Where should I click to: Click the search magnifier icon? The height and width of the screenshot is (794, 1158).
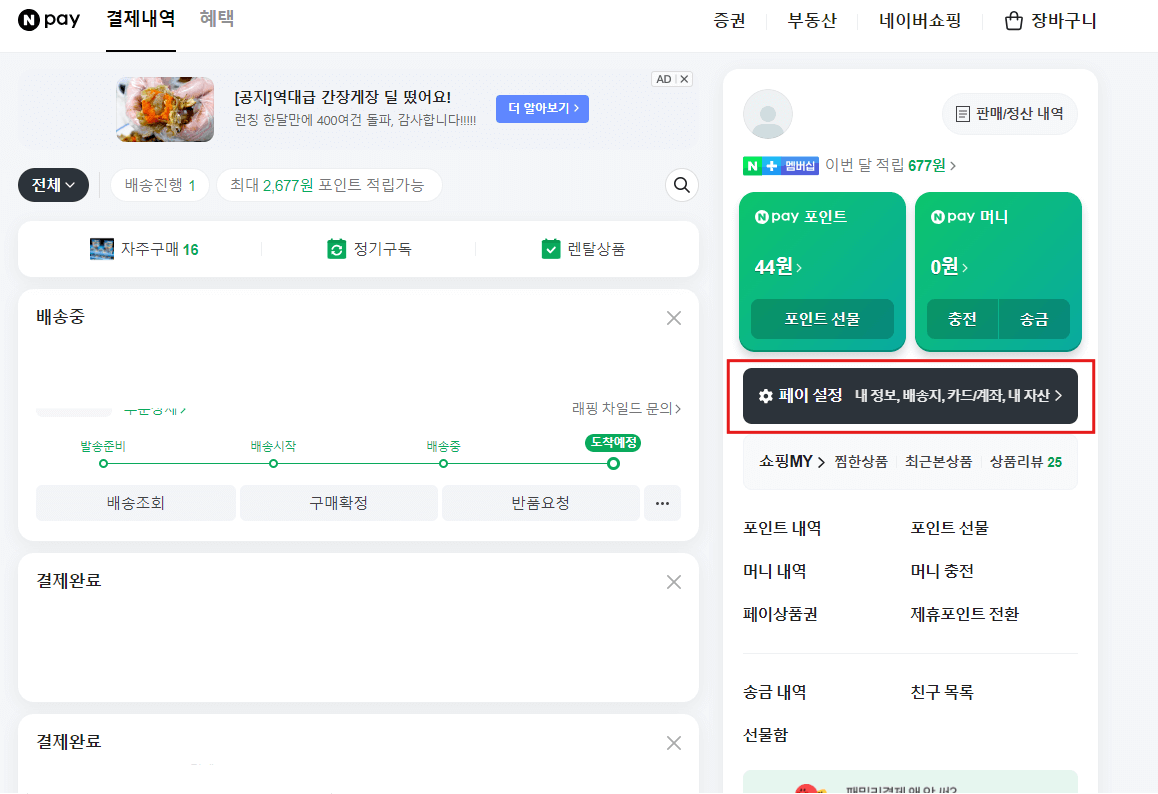click(x=682, y=185)
